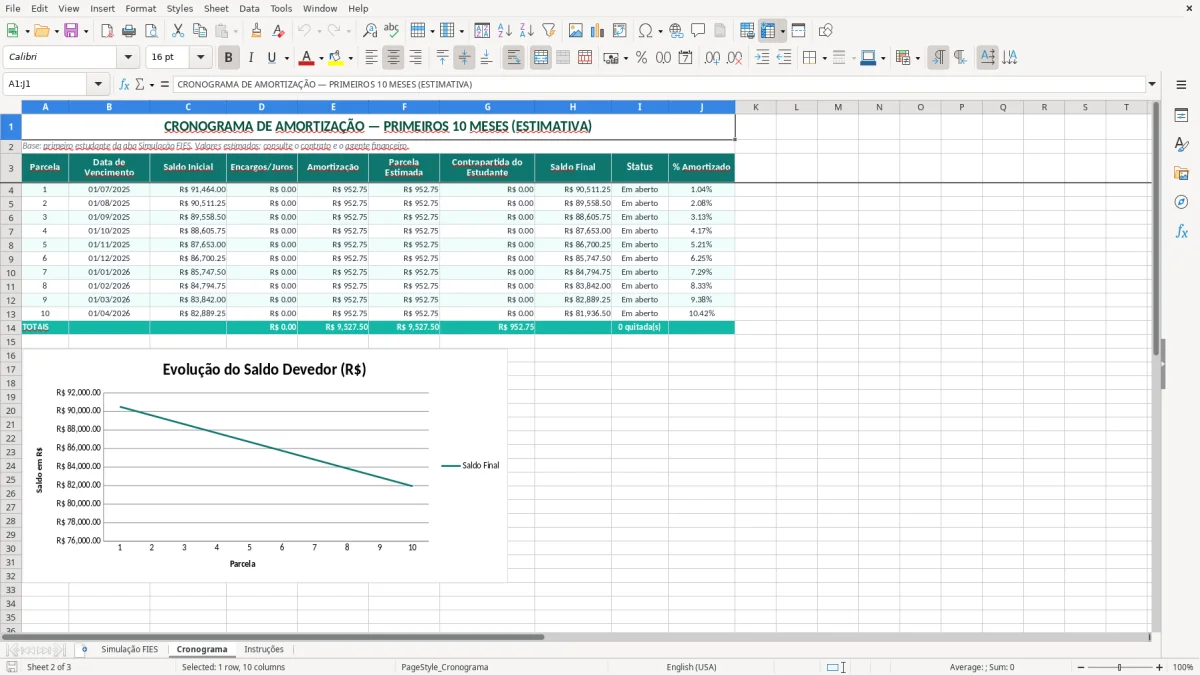
Task: Format cells as percent
Action: [x=641, y=58]
